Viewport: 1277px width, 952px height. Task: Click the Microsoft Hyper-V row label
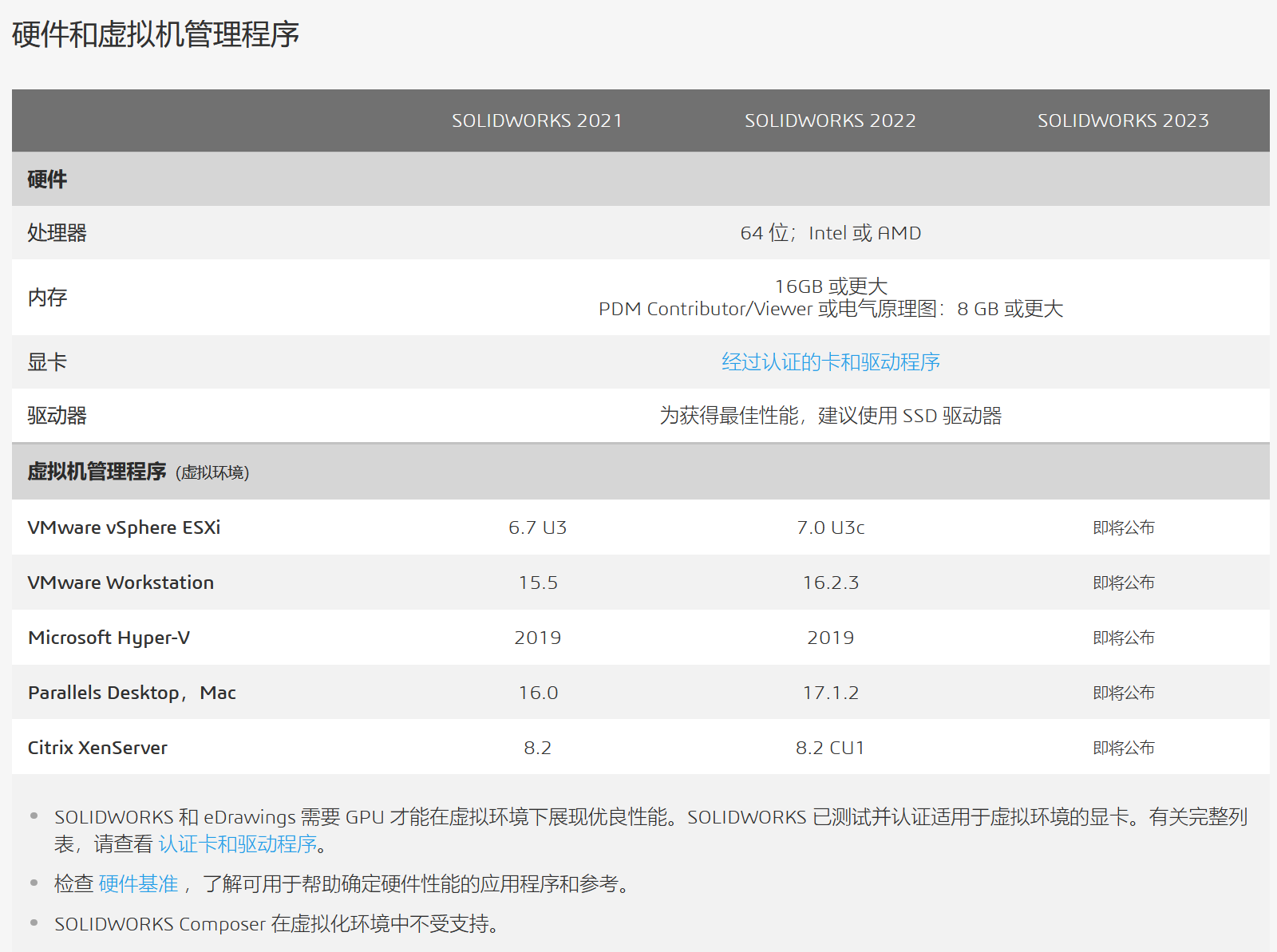(x=109, y=637)
